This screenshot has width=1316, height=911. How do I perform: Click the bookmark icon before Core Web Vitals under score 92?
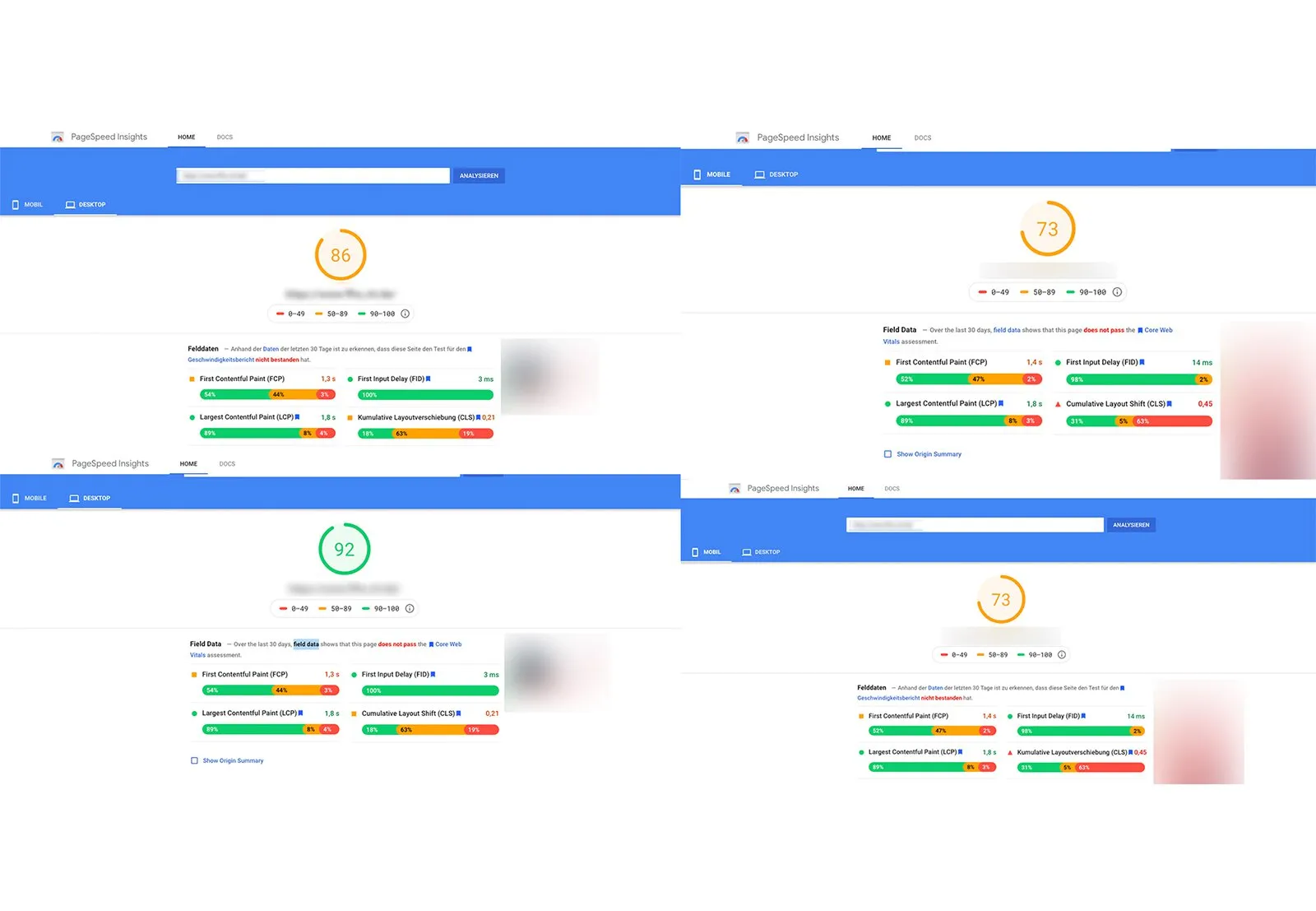pyautogui.click(x=431, y=644)
